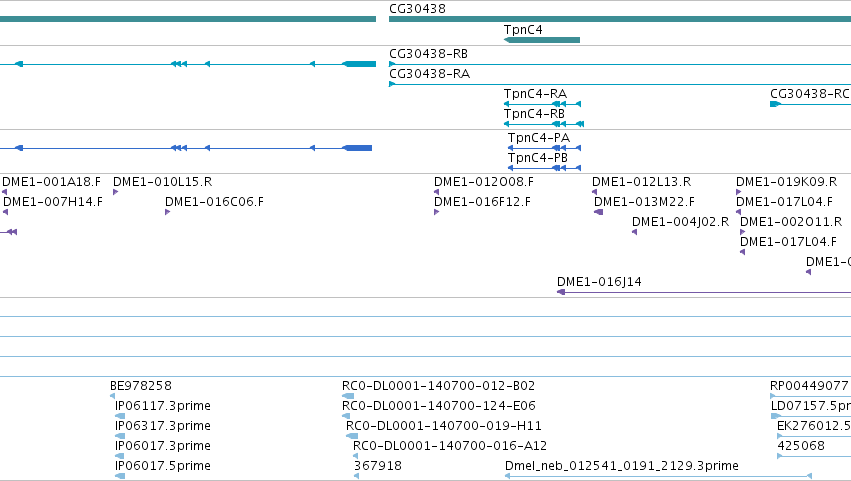851x481 pixels.
Task: Click the CG30438-RA transcript label
Action: [x=429, y=74]
